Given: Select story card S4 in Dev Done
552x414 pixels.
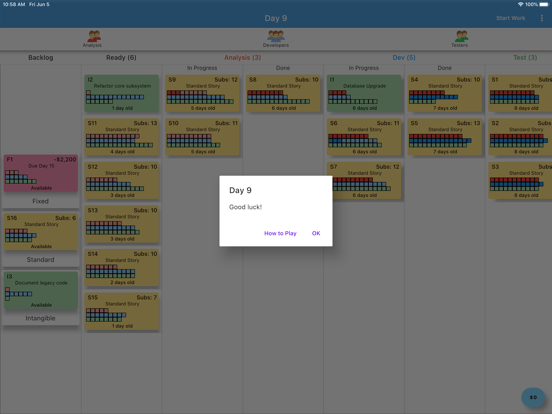Looking at the screenshot, I should (445, 93).
